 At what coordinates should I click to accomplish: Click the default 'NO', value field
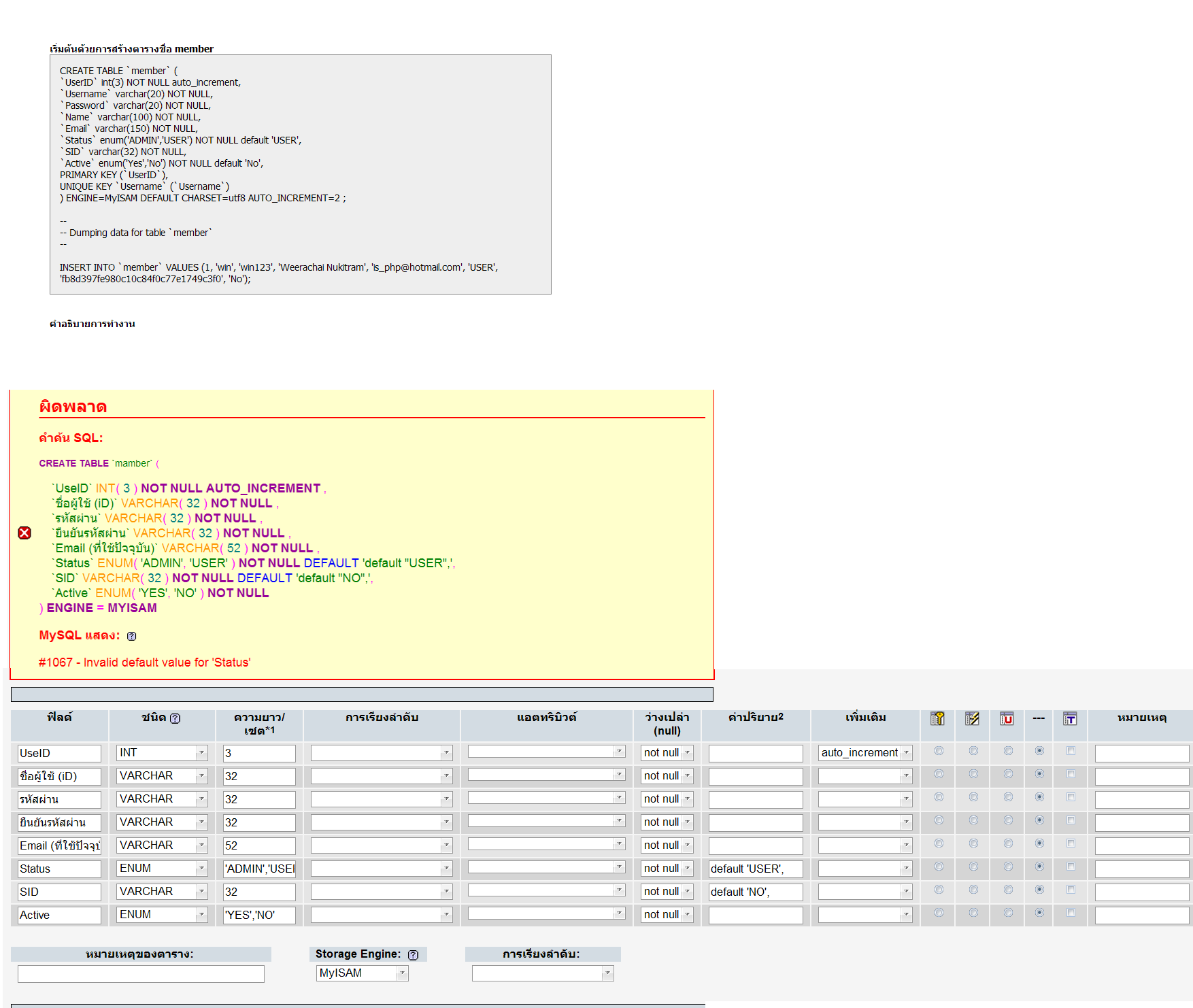point(756,892)
